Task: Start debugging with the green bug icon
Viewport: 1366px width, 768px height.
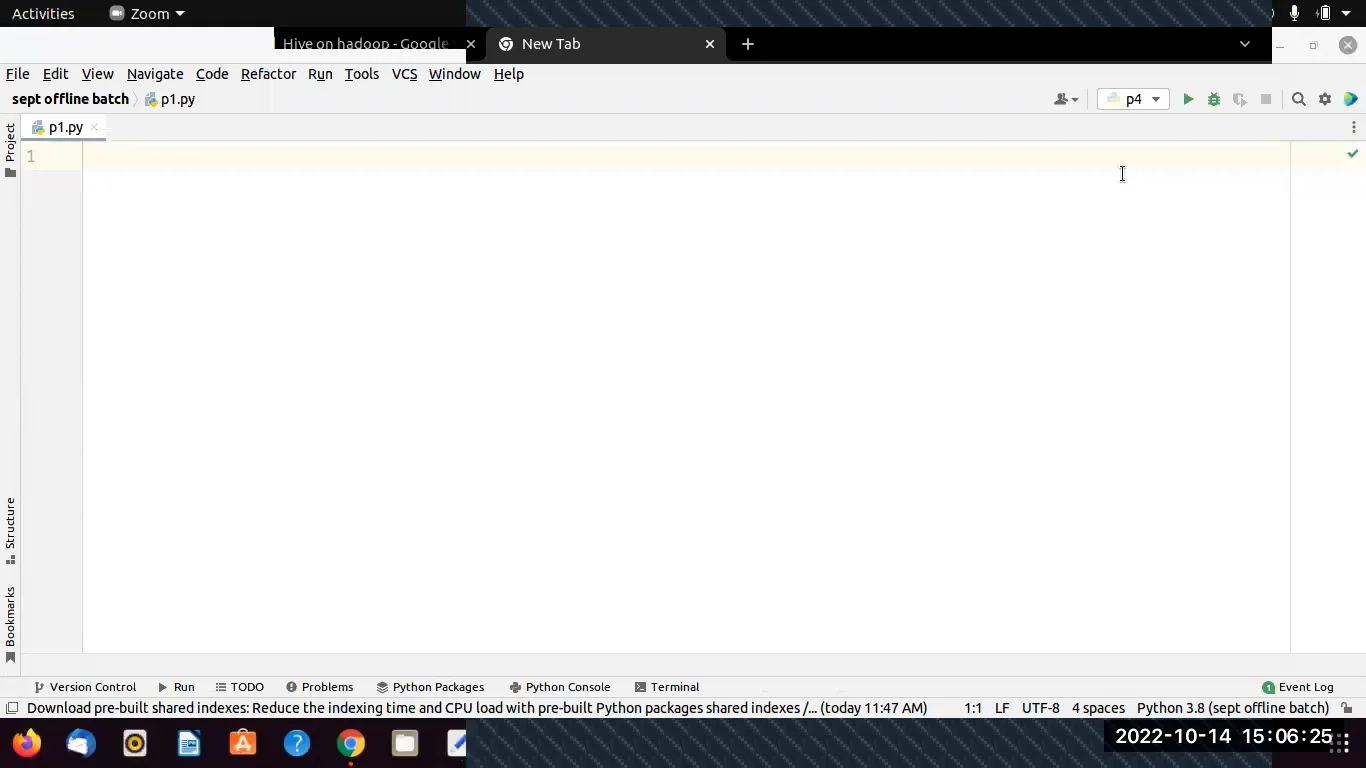Action: pyautogui.click(x=1214, y=99)
